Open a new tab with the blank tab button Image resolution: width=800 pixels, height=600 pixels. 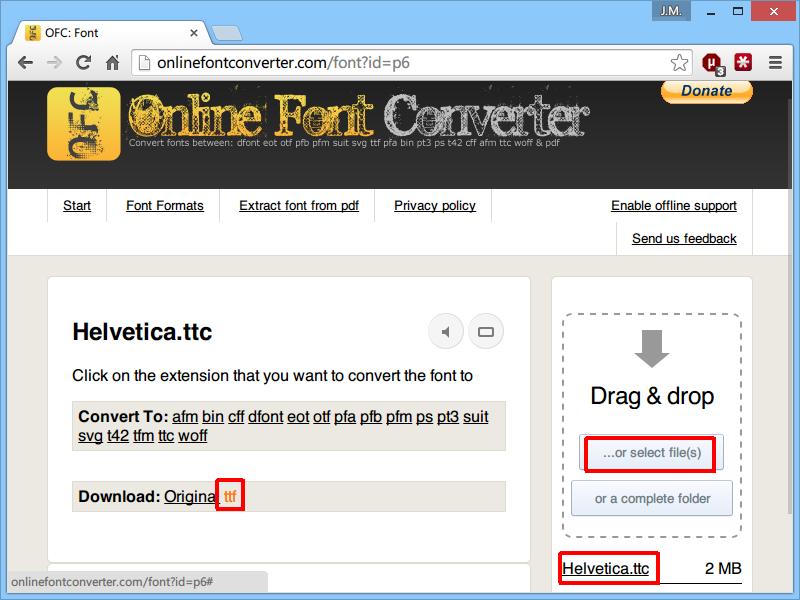pos(227,33)
